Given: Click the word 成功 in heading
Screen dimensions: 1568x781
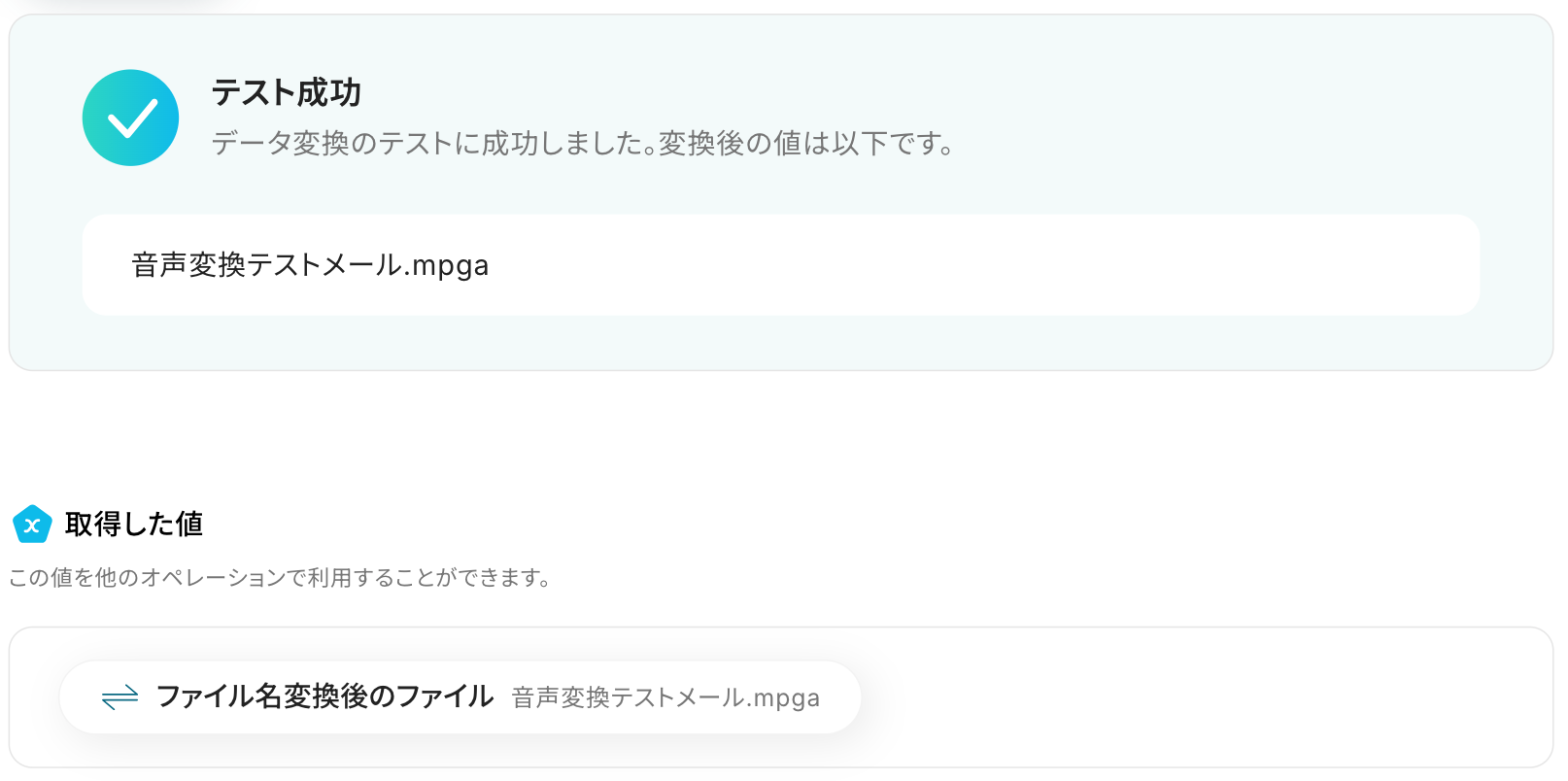Looking at the screenshot, I should (x=328, y=93).
